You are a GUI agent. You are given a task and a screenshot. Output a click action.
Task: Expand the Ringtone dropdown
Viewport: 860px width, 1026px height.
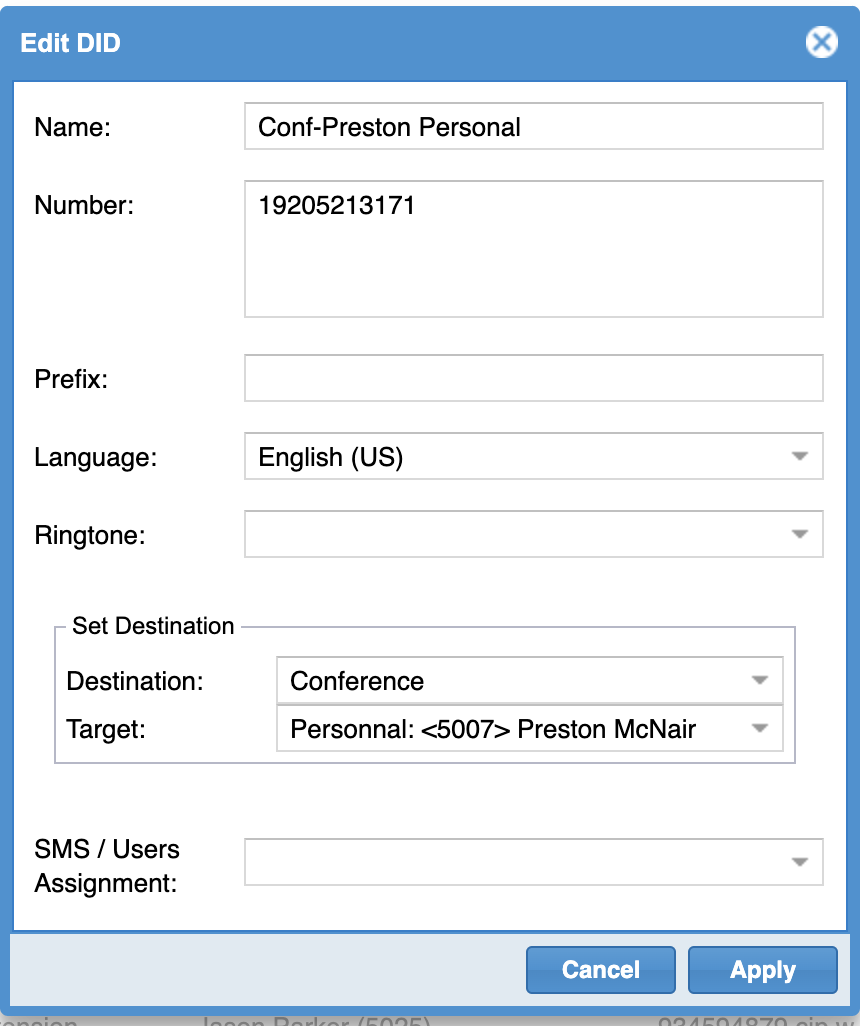(x=798, y=534)
